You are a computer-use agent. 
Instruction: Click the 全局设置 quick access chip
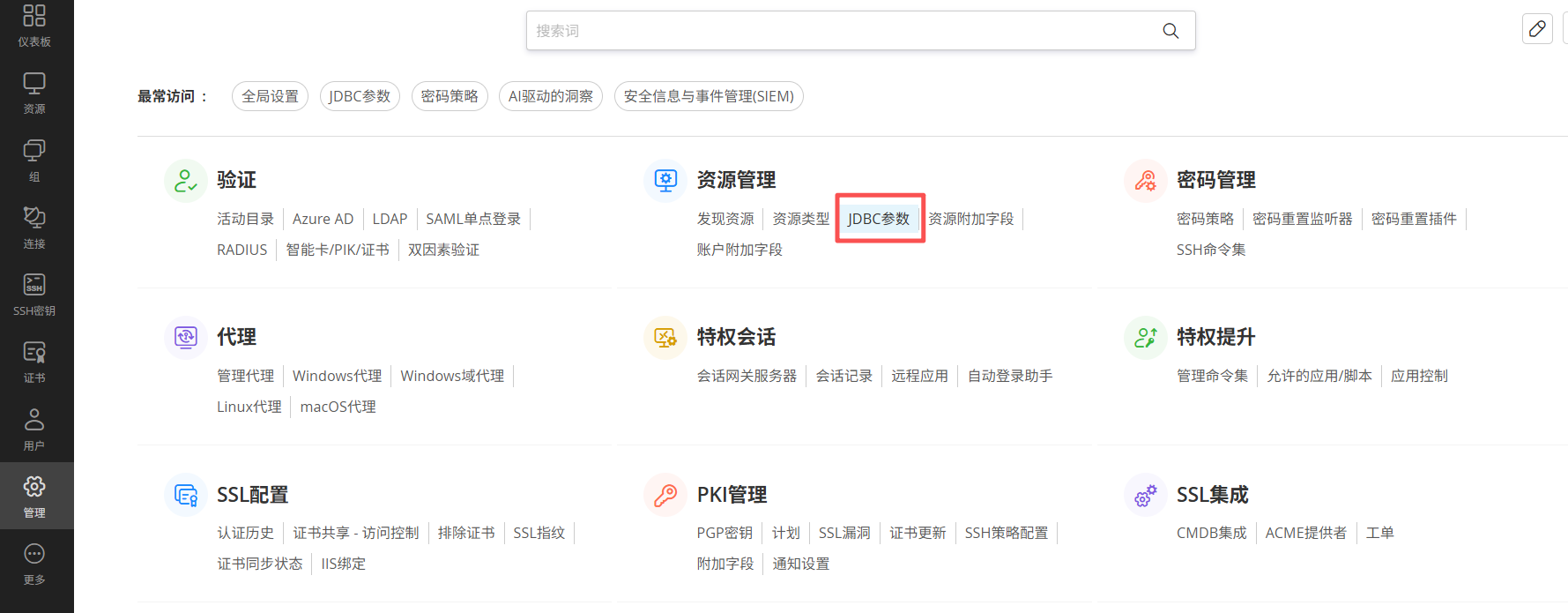(270, 96)
